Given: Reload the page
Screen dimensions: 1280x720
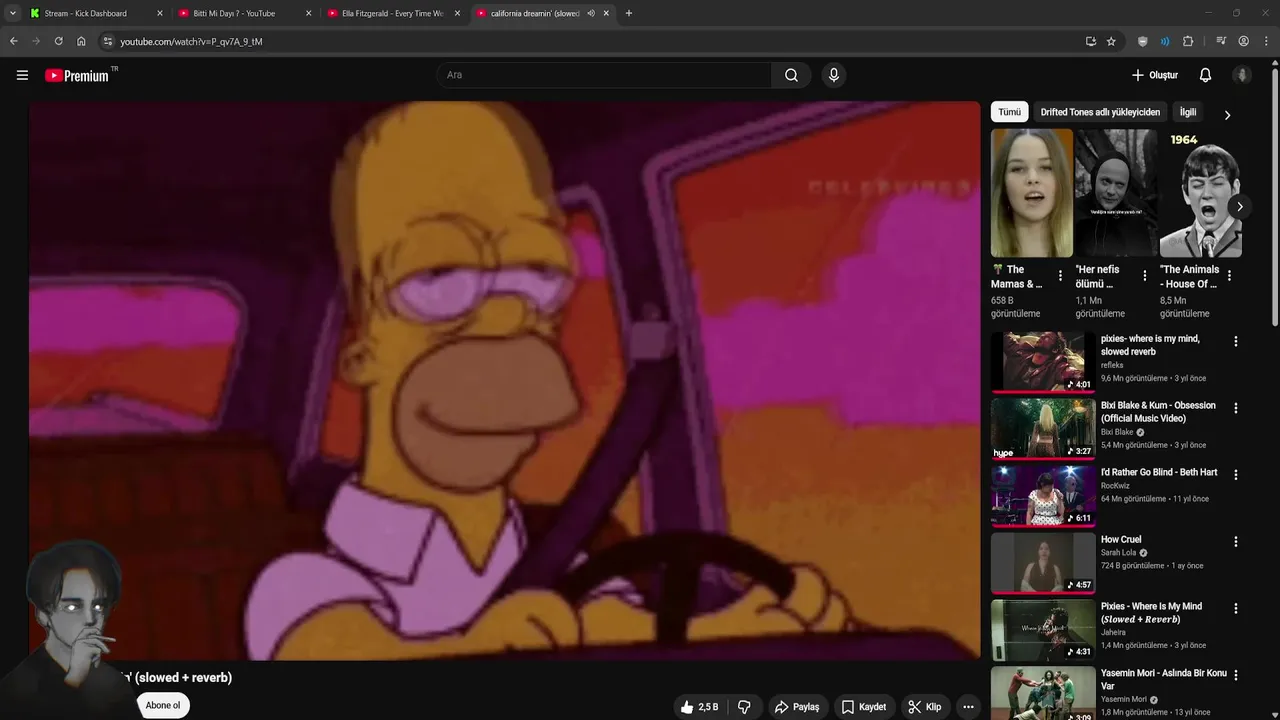Looking at the screenshot, I should [58, 41].
